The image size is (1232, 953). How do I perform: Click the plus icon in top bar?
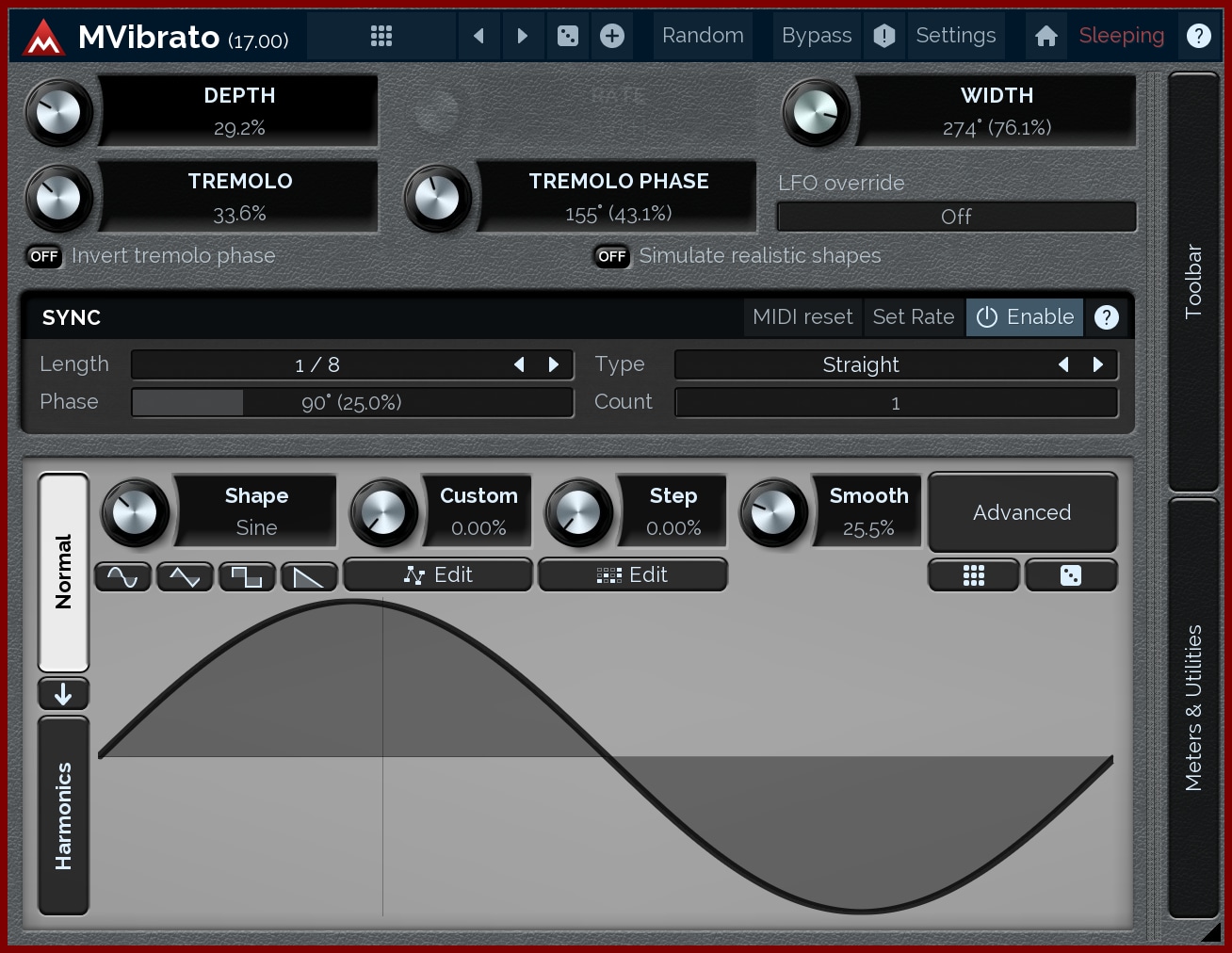coord(612,36)
